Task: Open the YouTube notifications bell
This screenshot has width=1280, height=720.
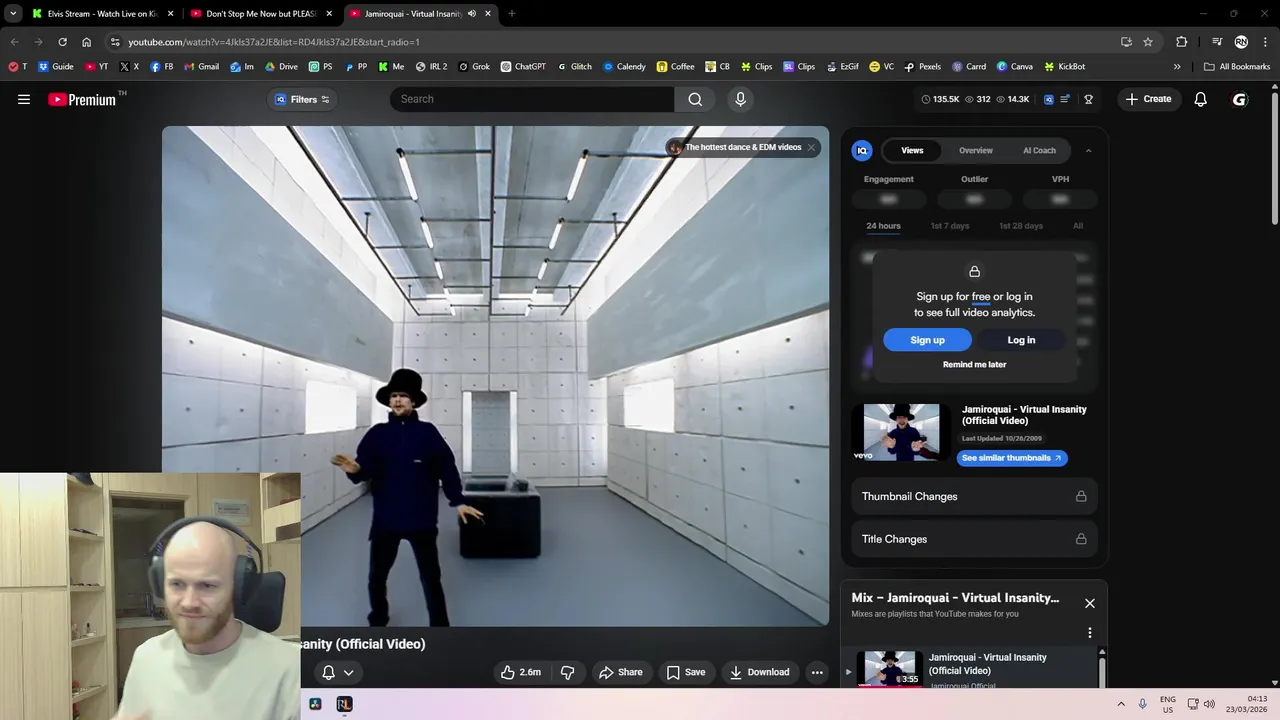Action: [1200, 99]
